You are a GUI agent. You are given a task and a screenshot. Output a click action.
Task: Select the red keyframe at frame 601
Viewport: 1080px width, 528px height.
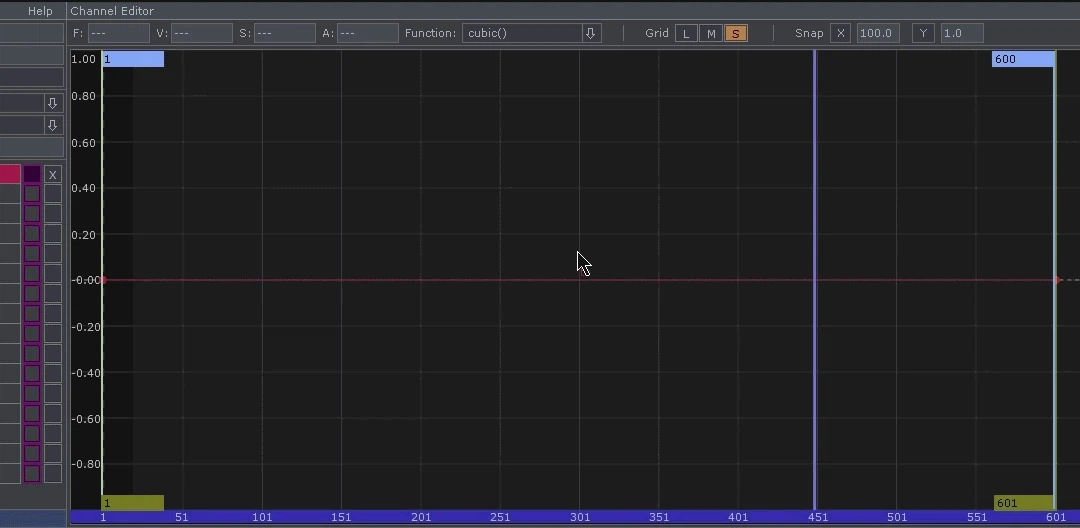pos(1059,280)
